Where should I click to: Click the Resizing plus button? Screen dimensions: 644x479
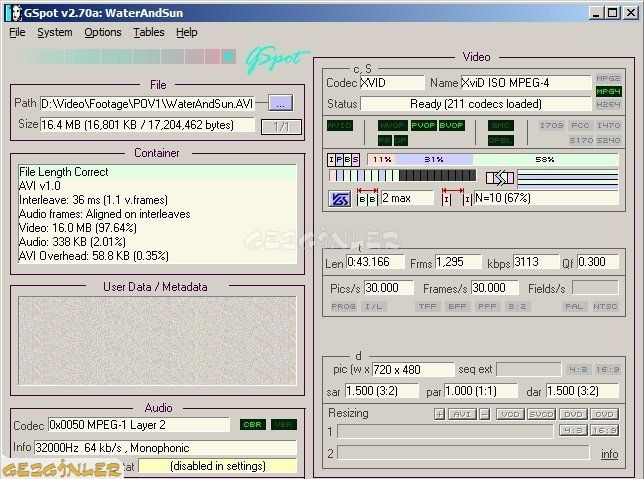pos(439,414)
